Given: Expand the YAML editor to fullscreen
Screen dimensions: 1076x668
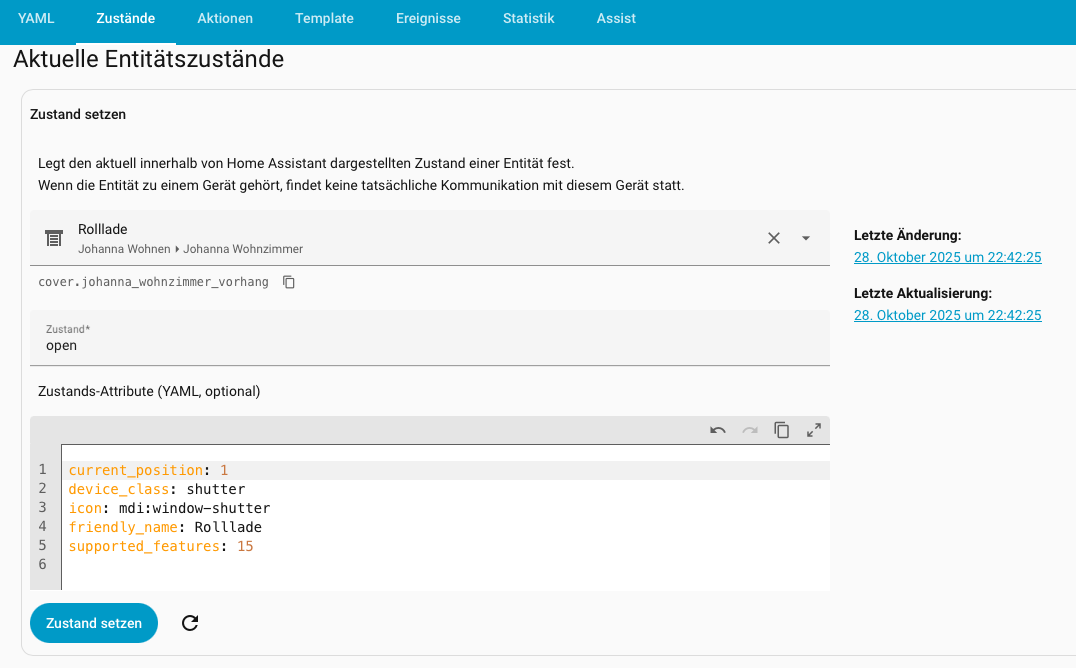Looking at the screenshot, I should [814, 430].
